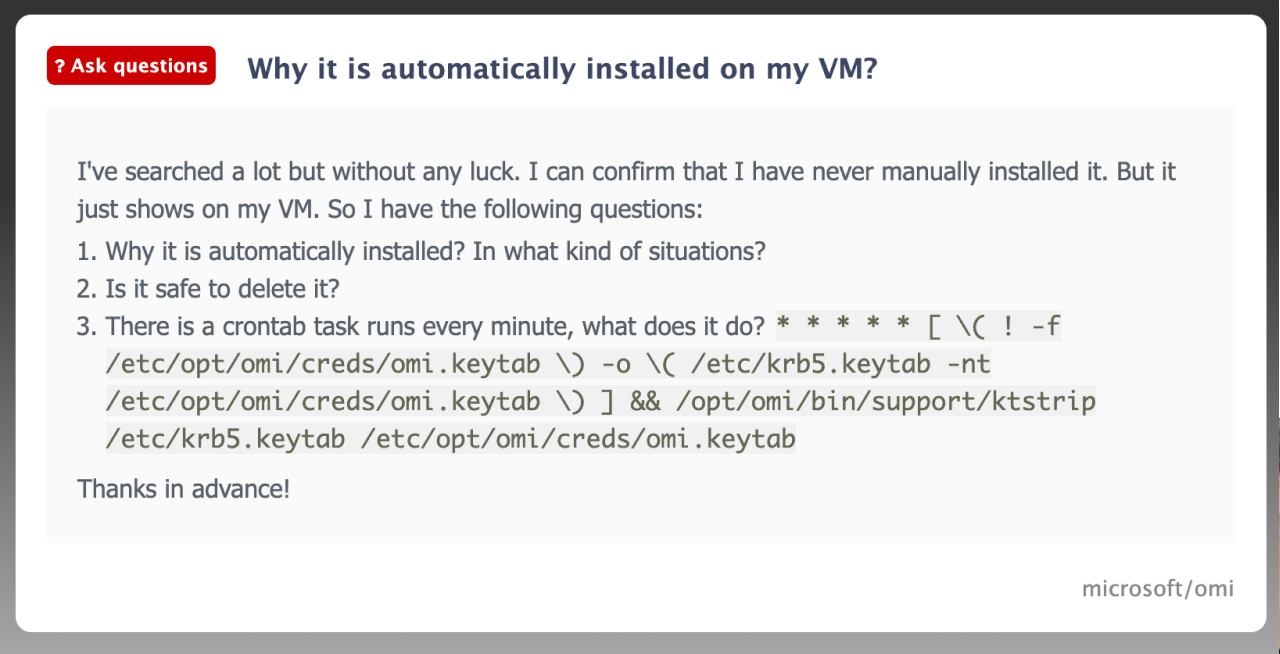The width and height of the screenshot is (1280, 654).
Task: Click the red Ask questions badge
Action: [x=131, y=66]
